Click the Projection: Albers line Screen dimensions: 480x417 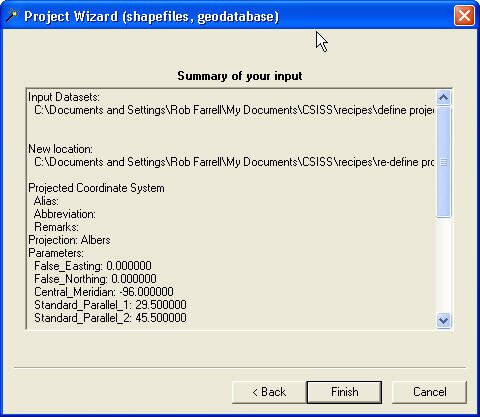pyautogui.click(x=69, y=240)
